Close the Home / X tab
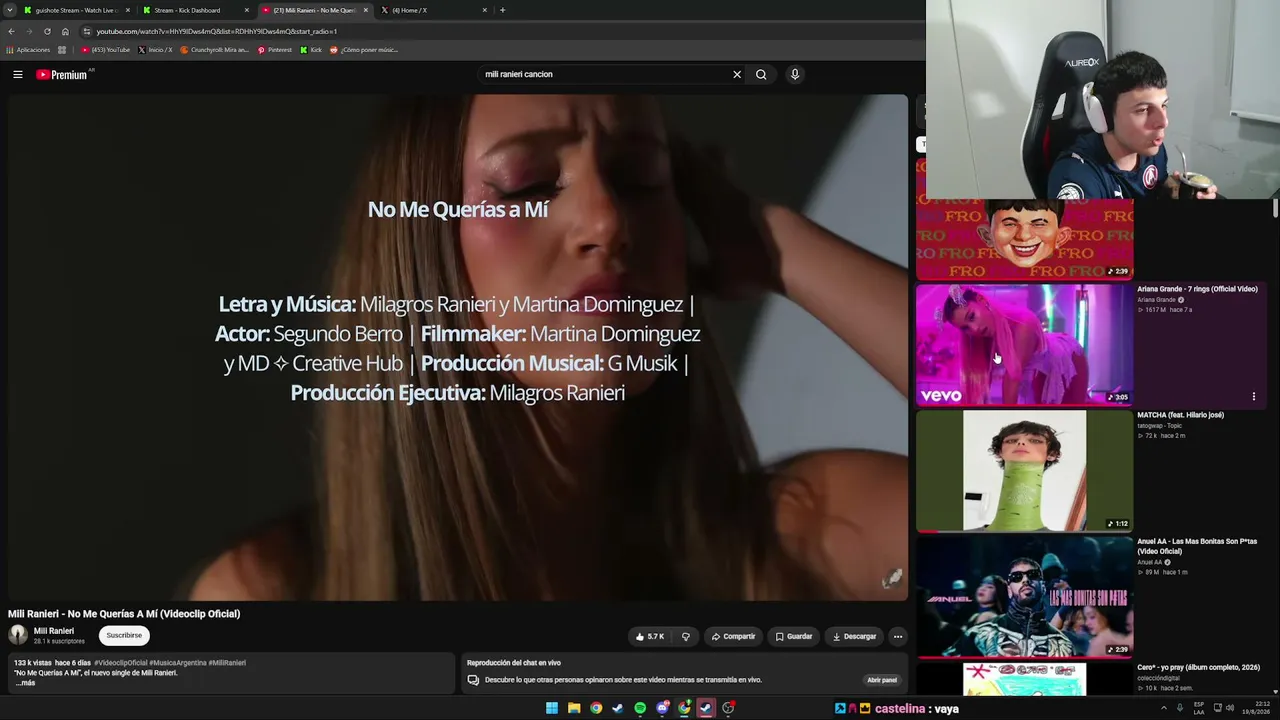The image size is (1280, 720). (485, 10)
